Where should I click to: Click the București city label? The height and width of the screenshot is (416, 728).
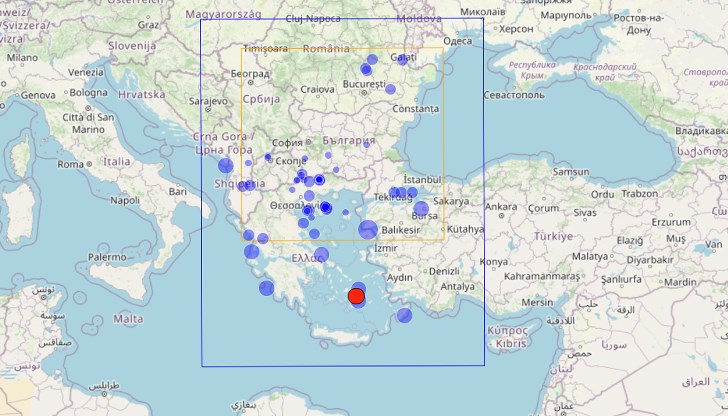(x=363, y=85)
